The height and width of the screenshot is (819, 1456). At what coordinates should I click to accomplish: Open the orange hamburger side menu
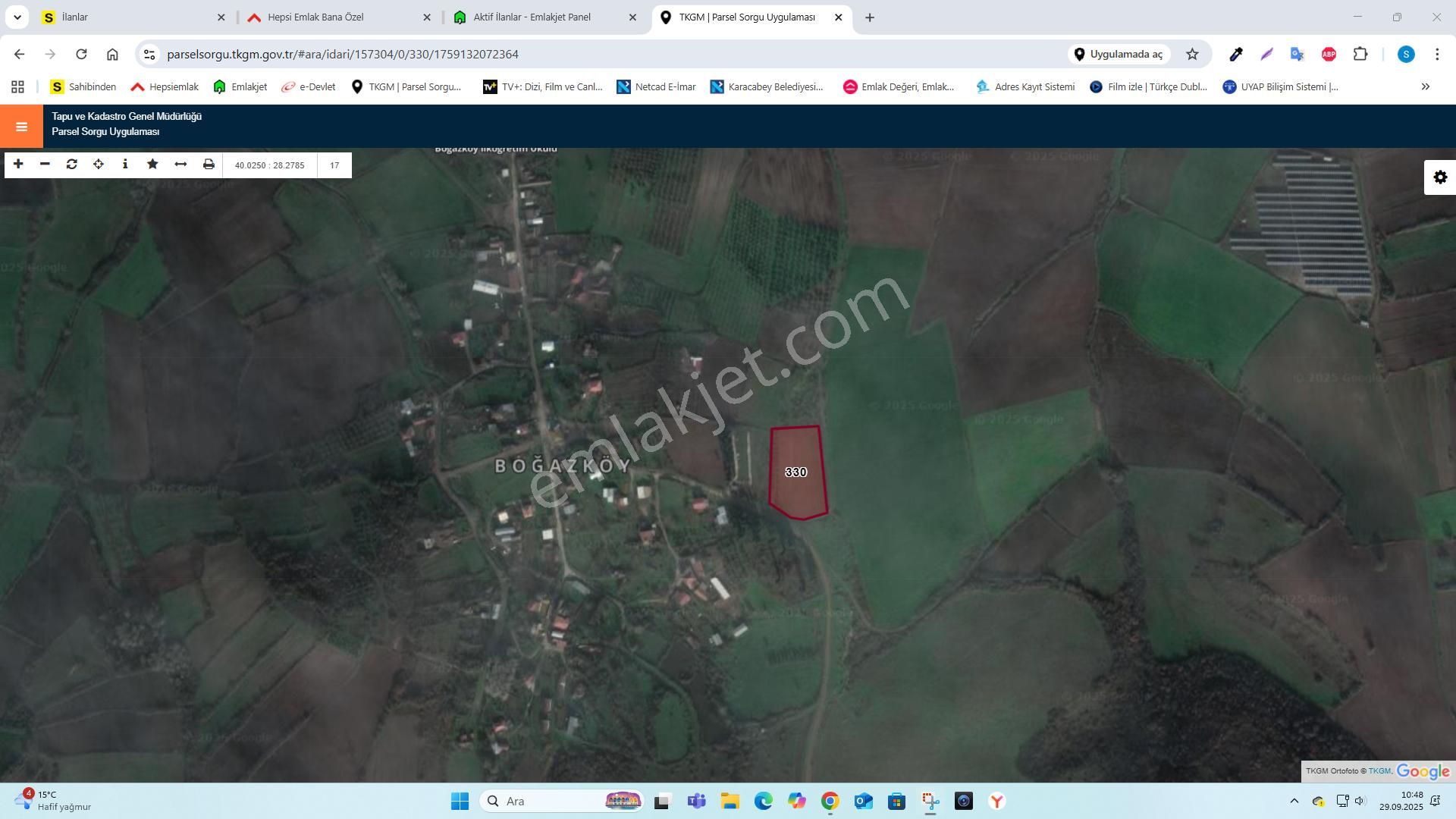click(x=21, y=127)
